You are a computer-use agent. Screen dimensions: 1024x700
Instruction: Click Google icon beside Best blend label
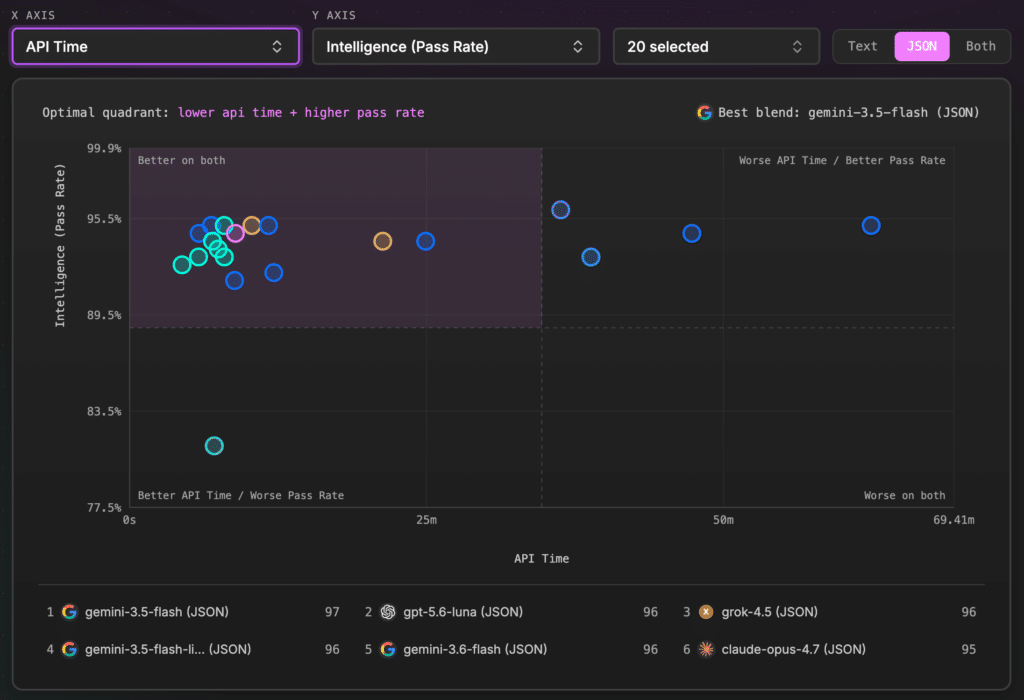704,112
